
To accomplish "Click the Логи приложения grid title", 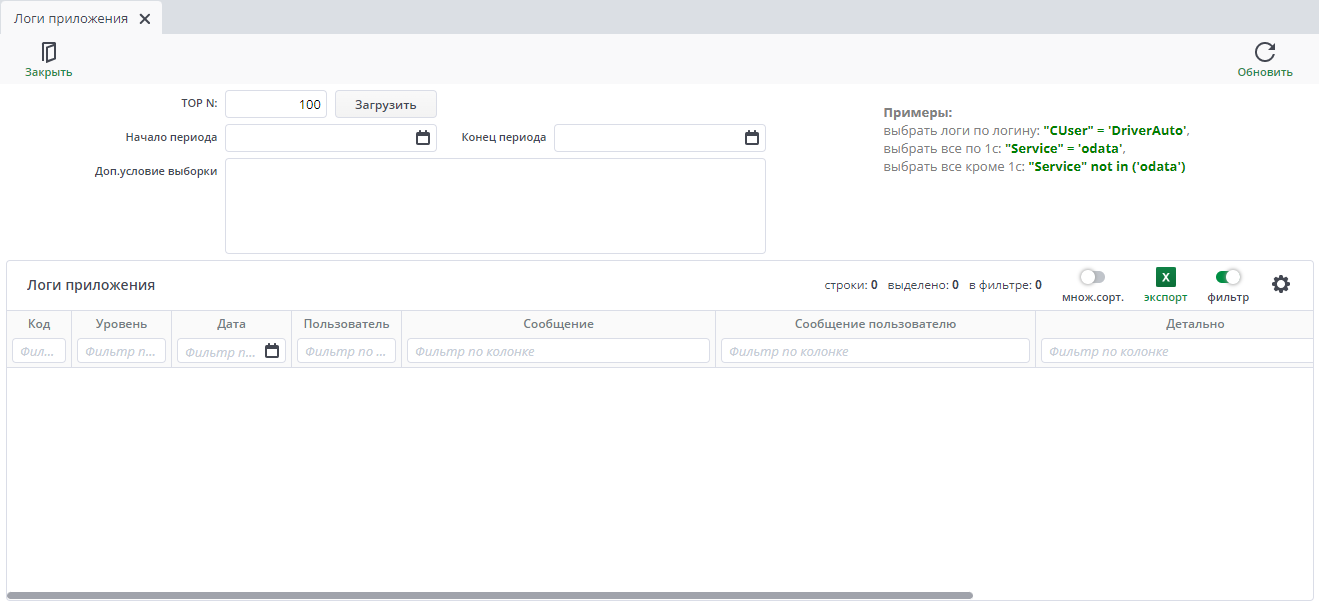I will pyautogui.click(x=91, y=285).
